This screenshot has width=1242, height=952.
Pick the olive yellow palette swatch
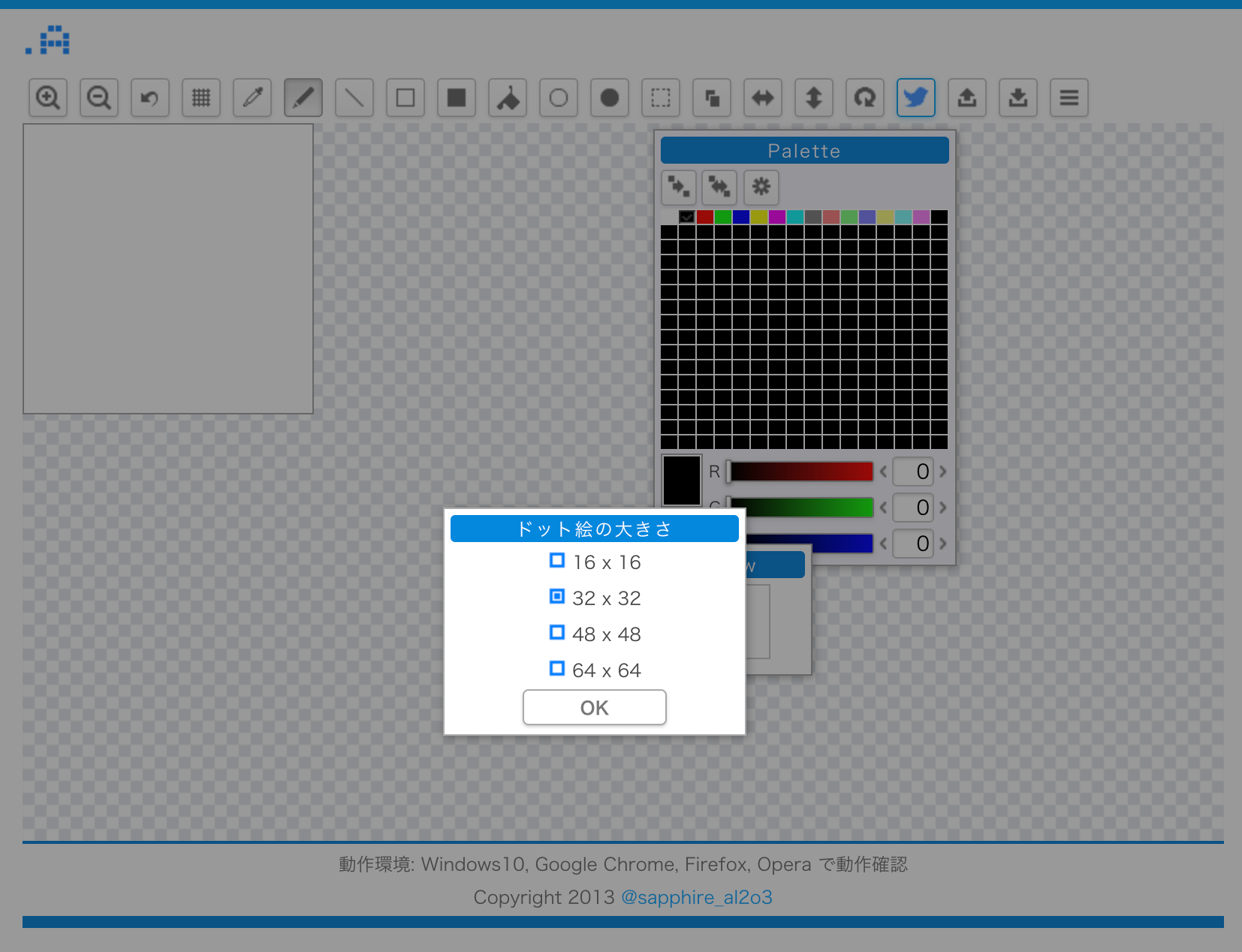coord(759,217)
